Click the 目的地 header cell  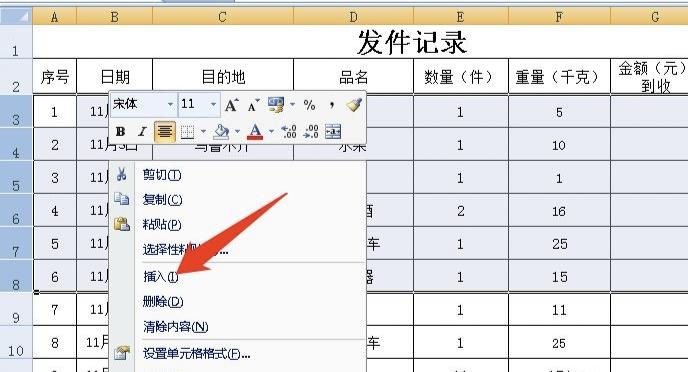click(x=222, y=76)
